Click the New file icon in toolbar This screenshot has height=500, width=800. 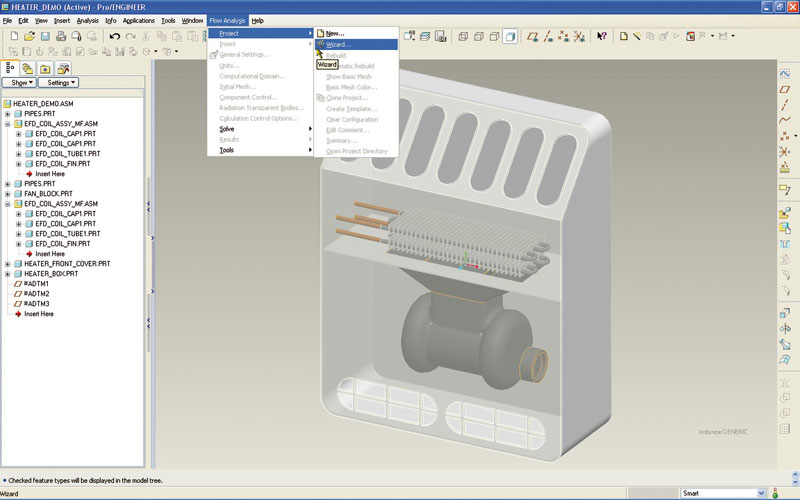coord(14,36)
